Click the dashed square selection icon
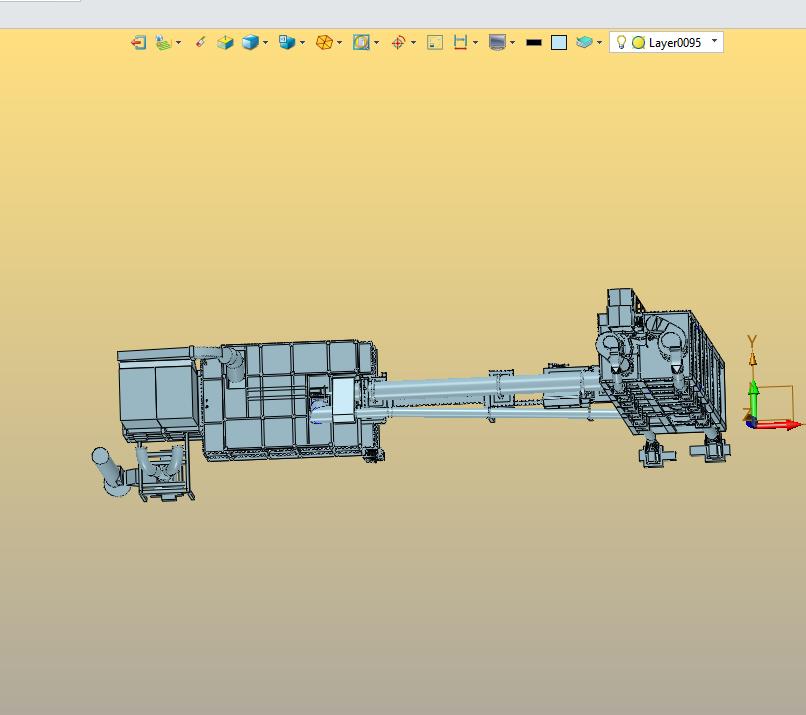 coord(435,42)
